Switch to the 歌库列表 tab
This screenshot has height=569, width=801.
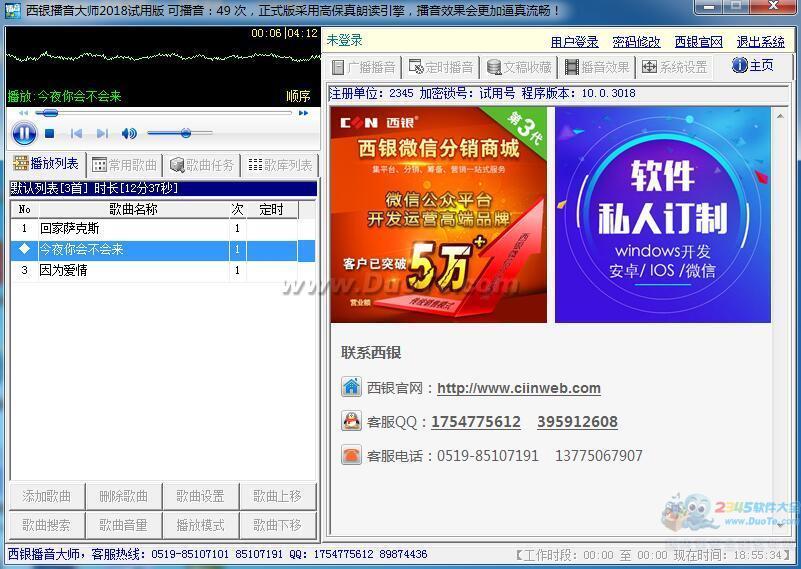click(x=280, y=165)
